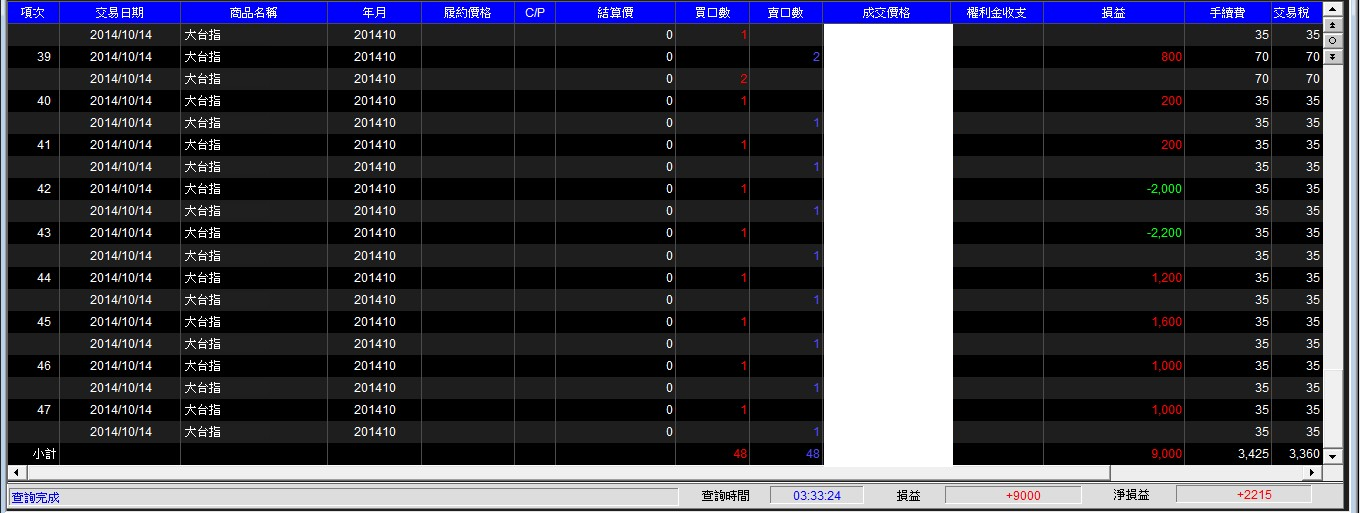Click the 買口數 column header
Image resolution: width=1360 pixels, height=513 pixels.
[x=712, y=13]
